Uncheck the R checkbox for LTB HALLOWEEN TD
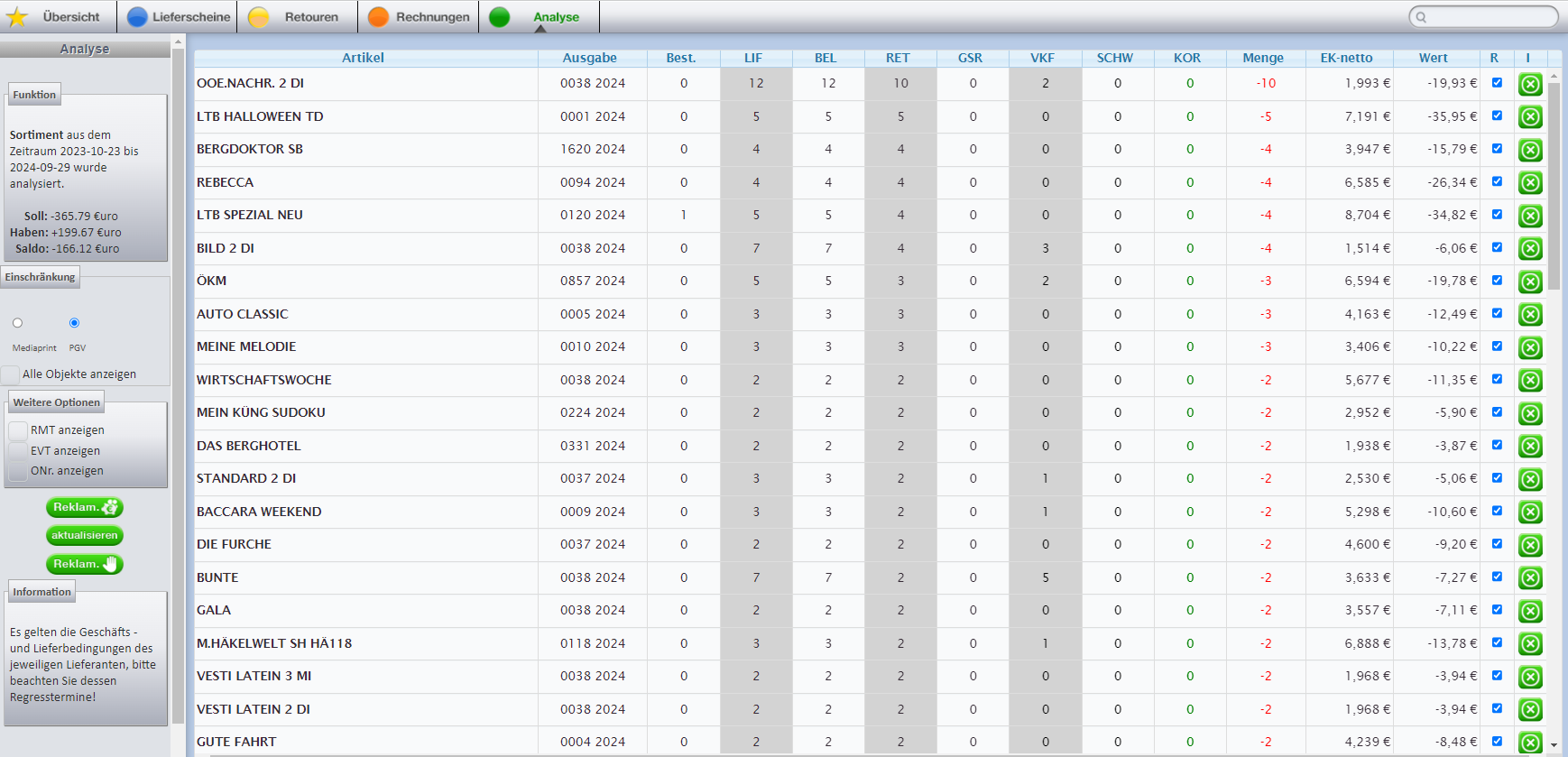Screen dimensions: 1568x757 tap(1497, 115)
